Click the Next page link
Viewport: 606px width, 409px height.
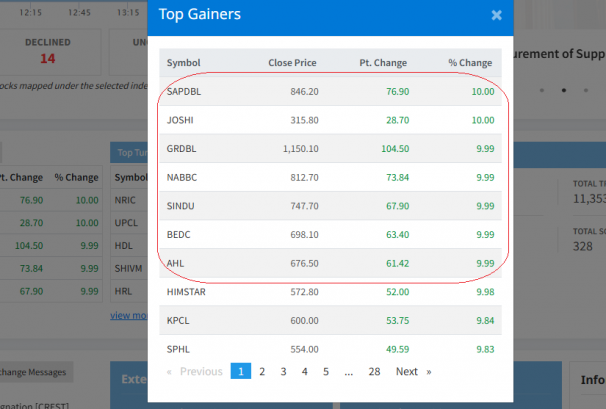click(x=406, y=371)
